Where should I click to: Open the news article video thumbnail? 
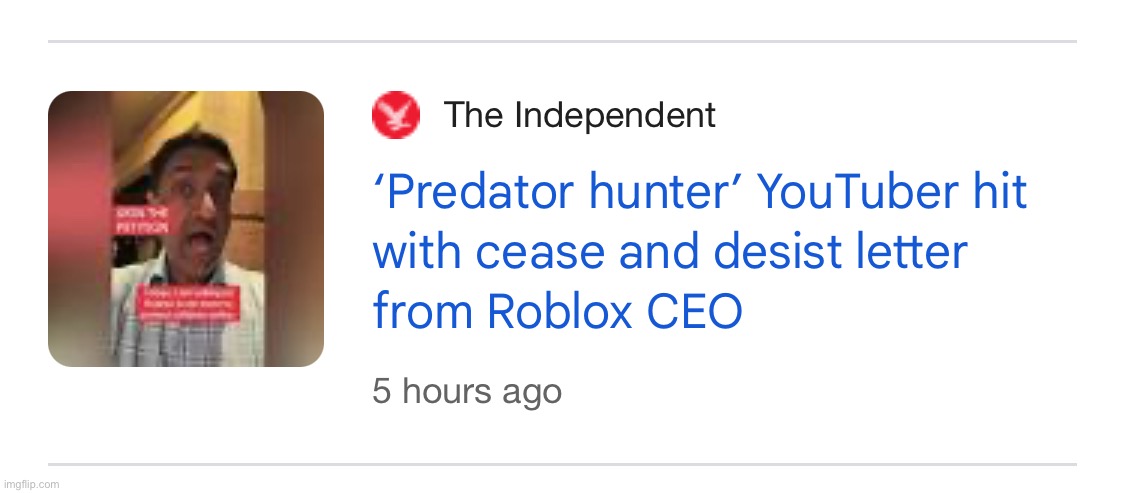coord(186,228)
